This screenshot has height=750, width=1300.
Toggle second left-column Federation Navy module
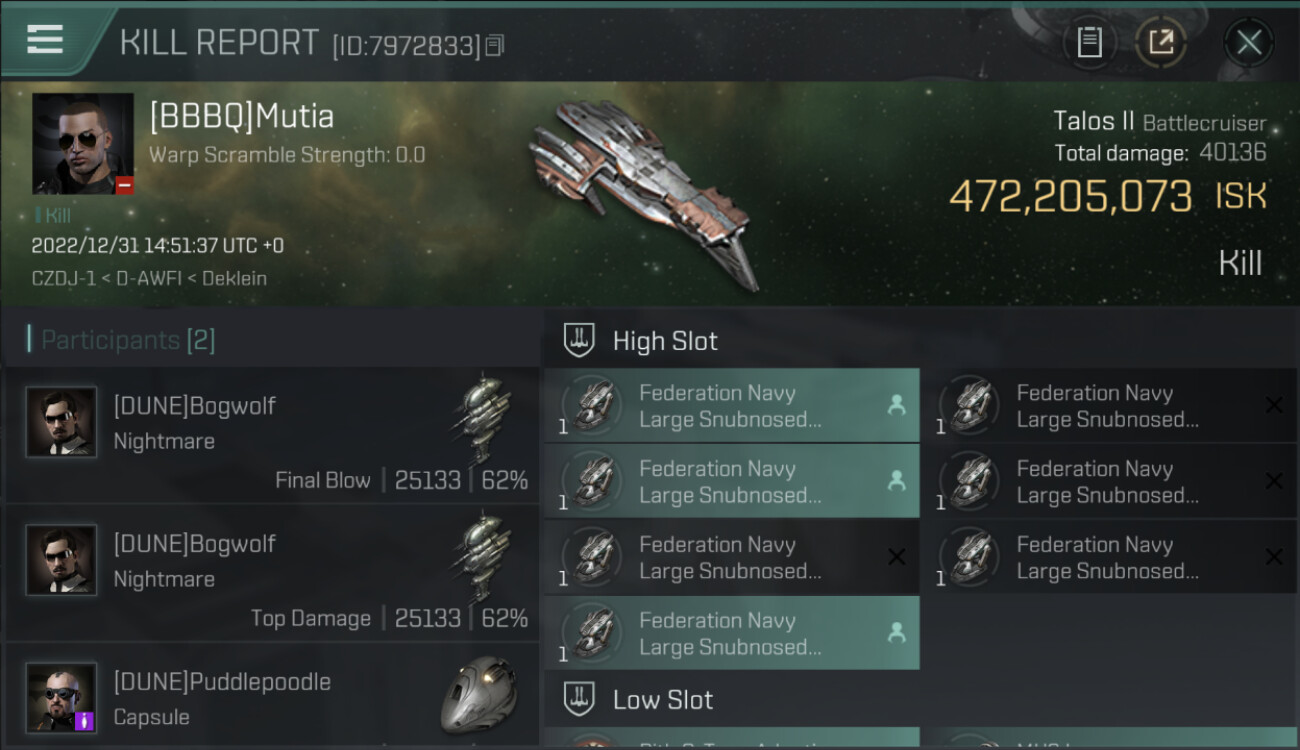731,482
